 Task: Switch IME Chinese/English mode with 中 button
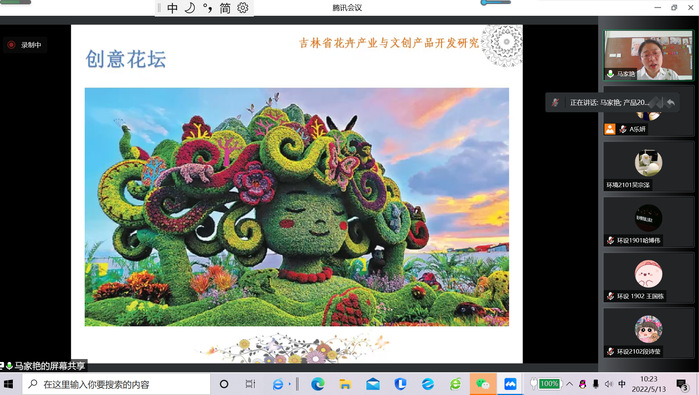173,8
